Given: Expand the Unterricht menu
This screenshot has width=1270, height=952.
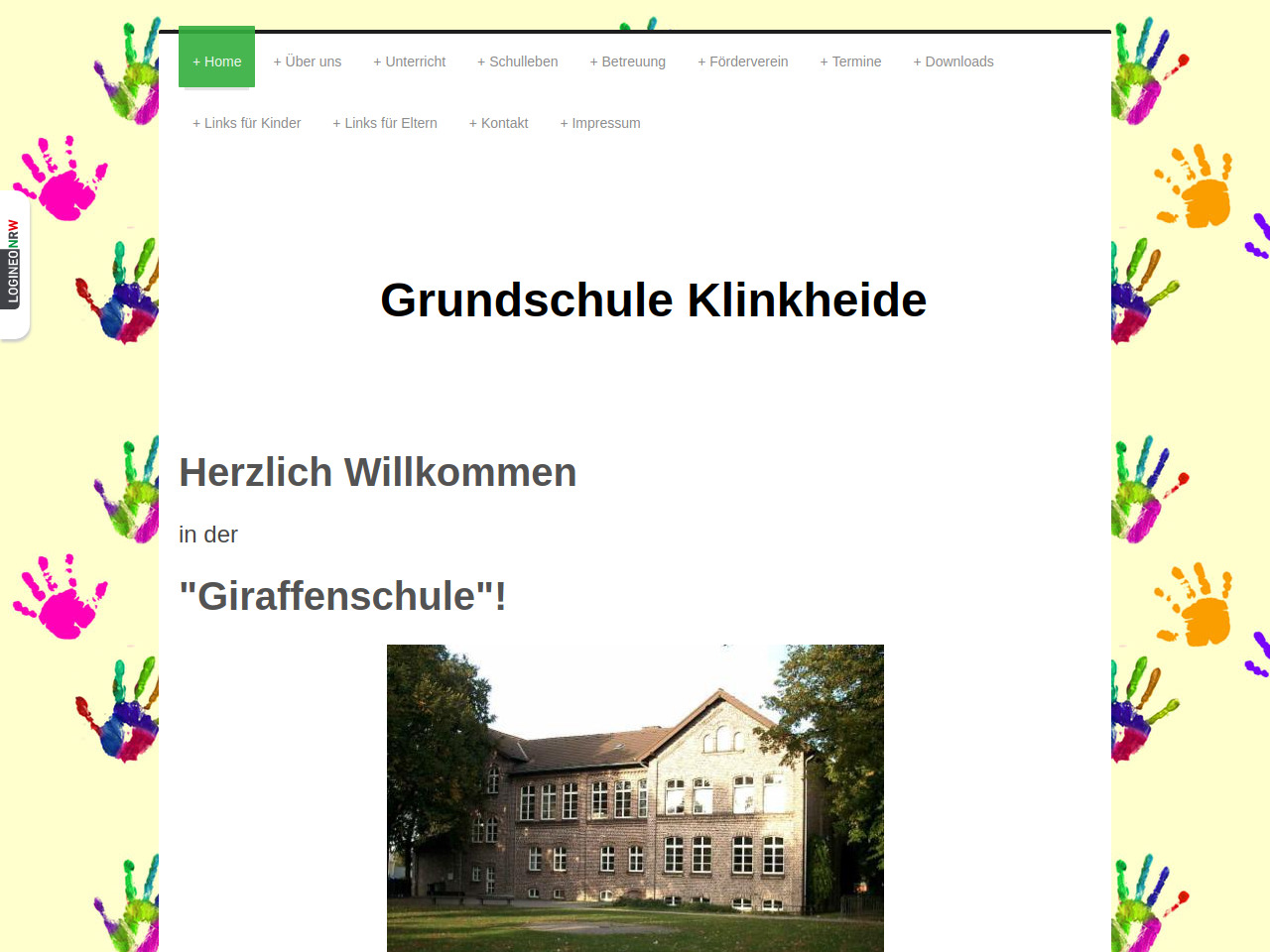Looking at the screenshot, I should 409,61.
